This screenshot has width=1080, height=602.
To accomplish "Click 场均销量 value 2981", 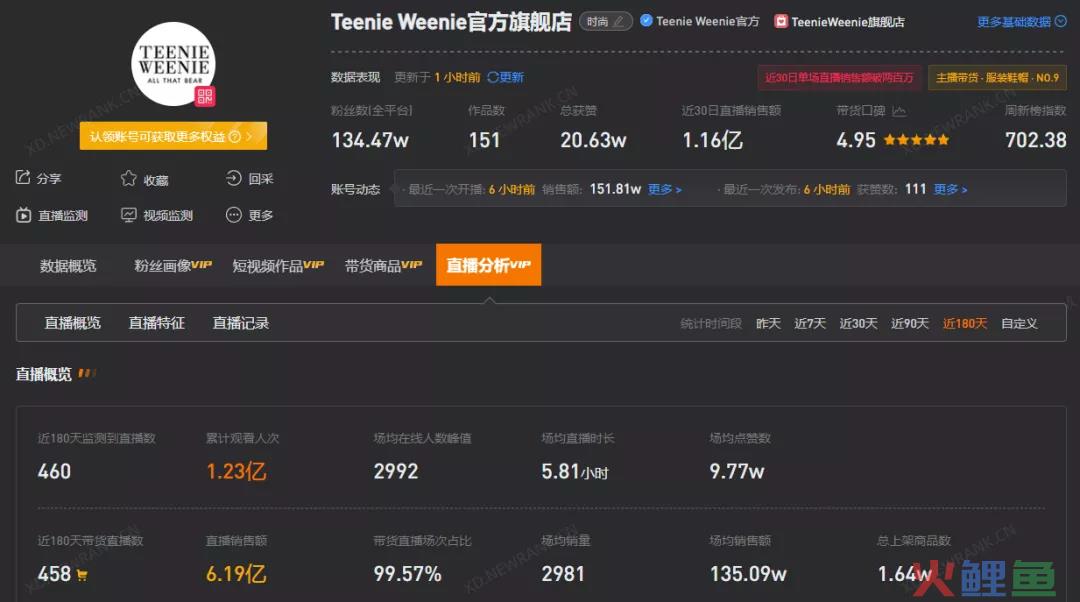I will 563,574.
